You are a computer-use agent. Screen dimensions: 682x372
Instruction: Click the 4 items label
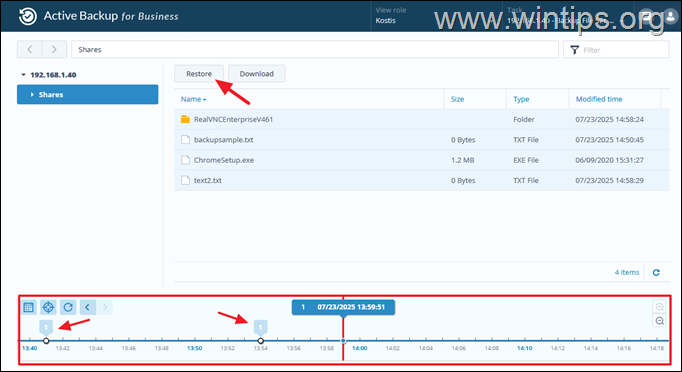[x=627, y=272]
